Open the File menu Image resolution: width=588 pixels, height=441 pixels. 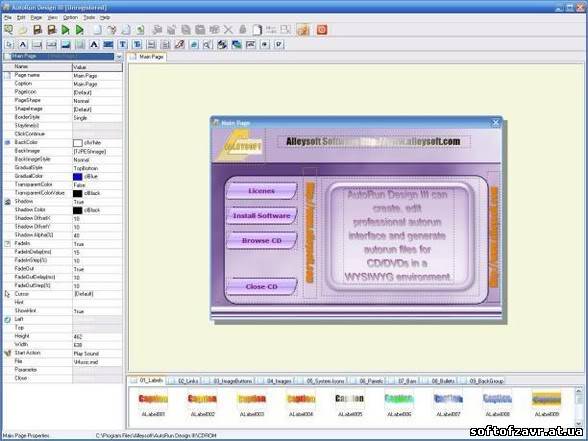(x=8, y=18)
